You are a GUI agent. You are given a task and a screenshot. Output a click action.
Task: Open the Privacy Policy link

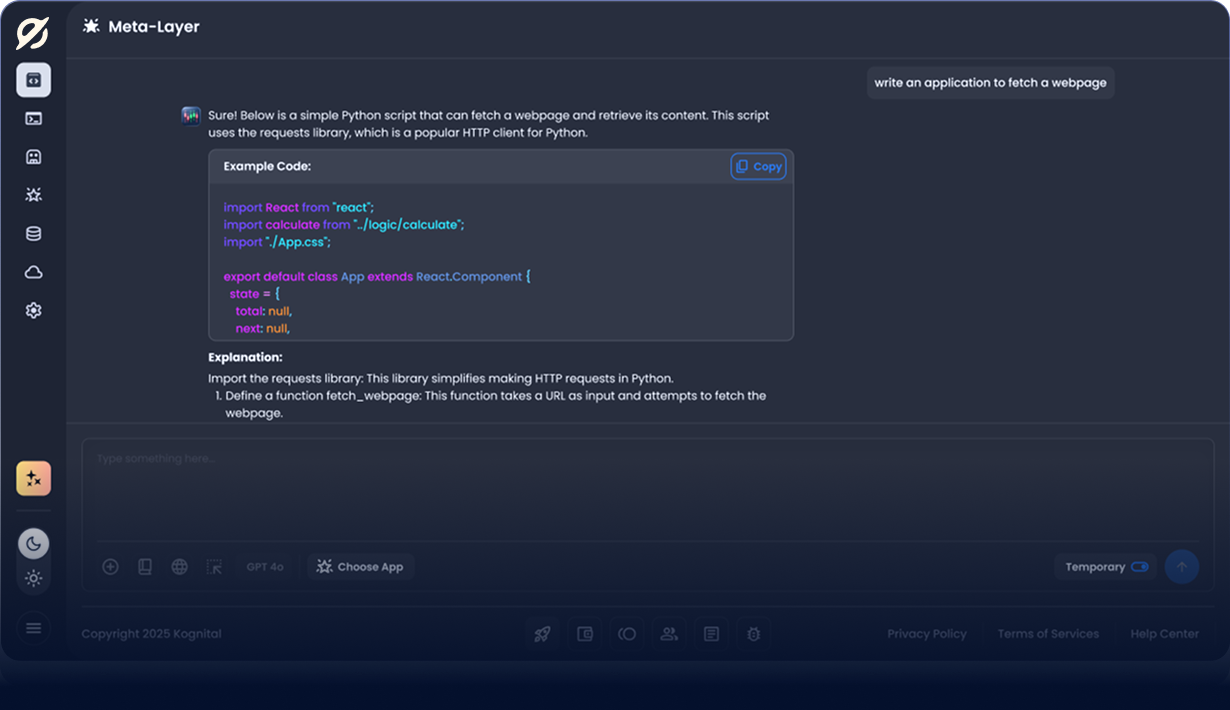tap(926, 634)
